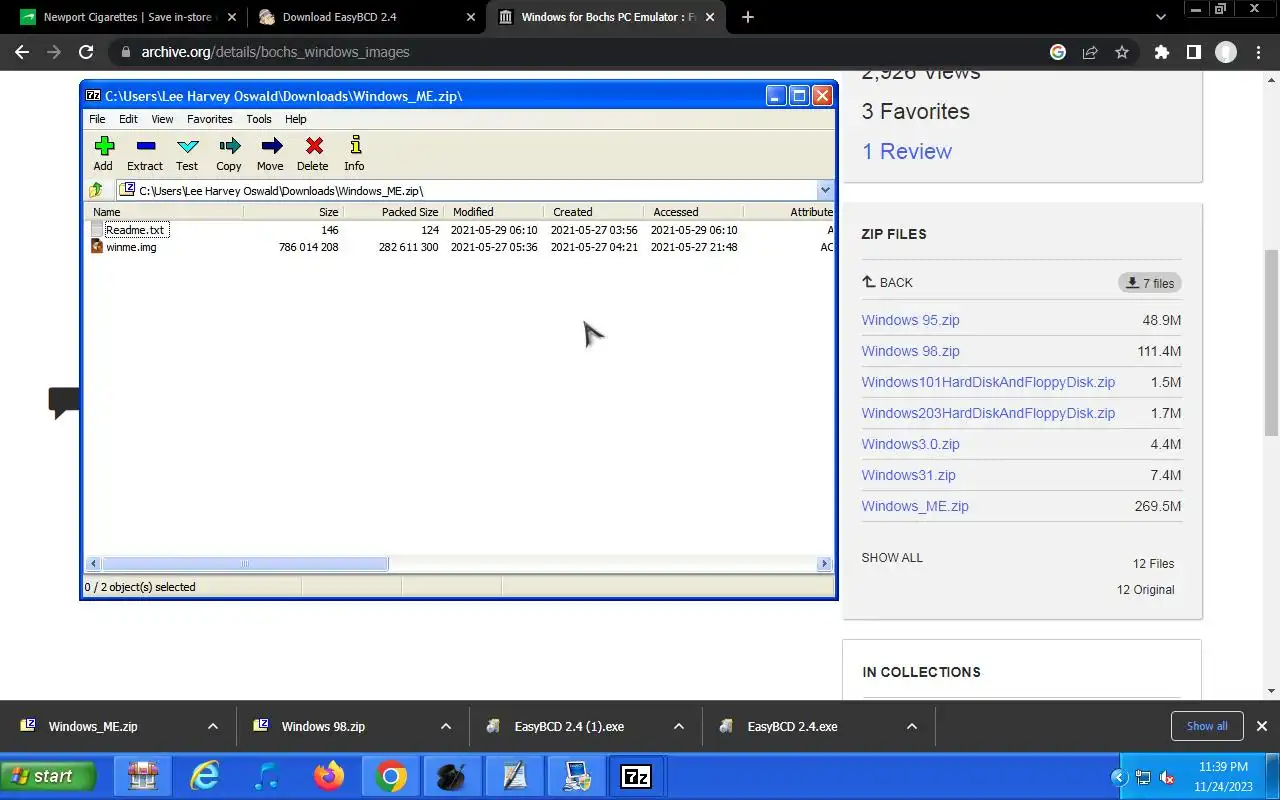Open the Windows 98.zip link
Screen dimensions: 1280x800
(910, 351)
